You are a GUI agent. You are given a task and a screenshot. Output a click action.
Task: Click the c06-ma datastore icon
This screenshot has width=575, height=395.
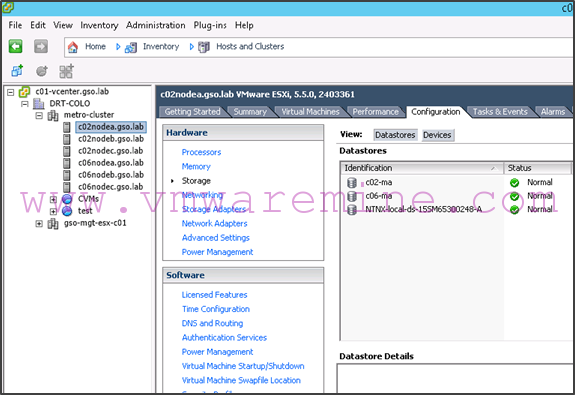coord(352,196)
